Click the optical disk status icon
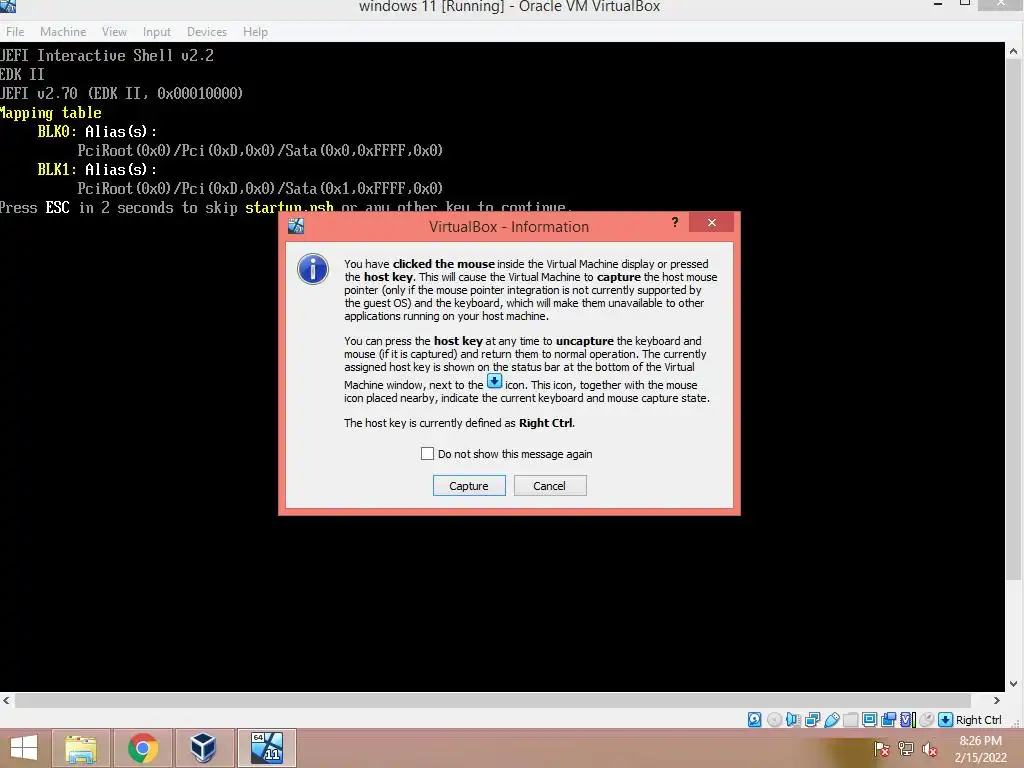This screenshot has width=1024, height=768. pos(775,720)
